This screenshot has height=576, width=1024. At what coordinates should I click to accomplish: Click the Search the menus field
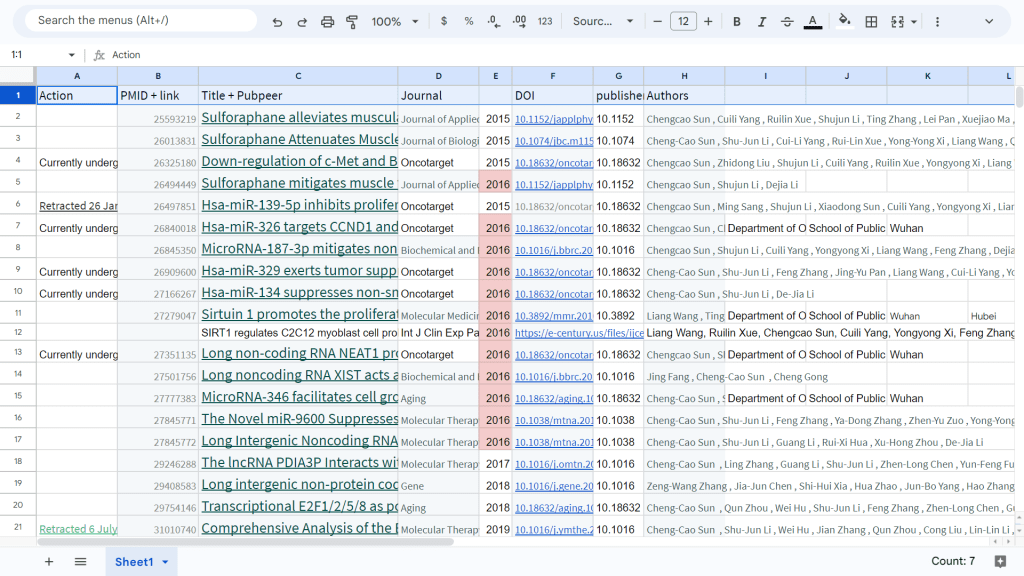coord(140,20)
